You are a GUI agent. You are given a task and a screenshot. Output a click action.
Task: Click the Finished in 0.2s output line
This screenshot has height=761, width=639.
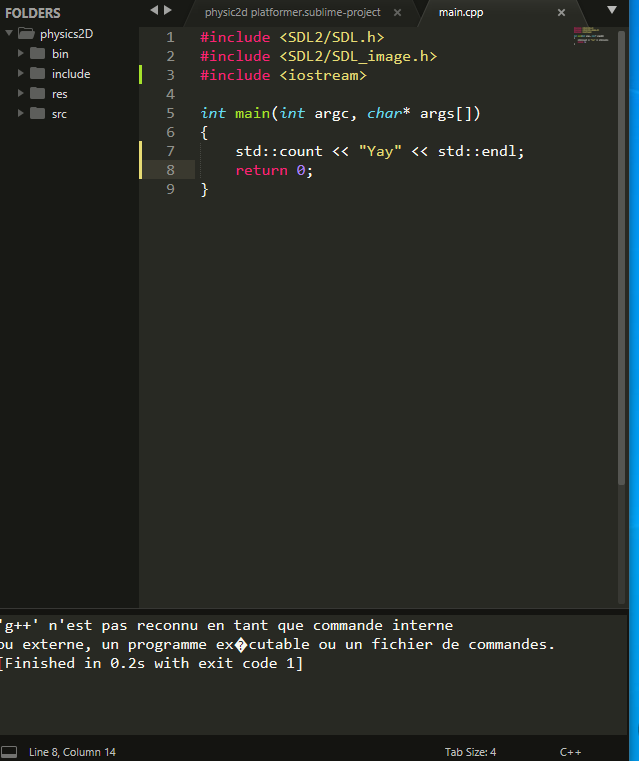[151, 663]
